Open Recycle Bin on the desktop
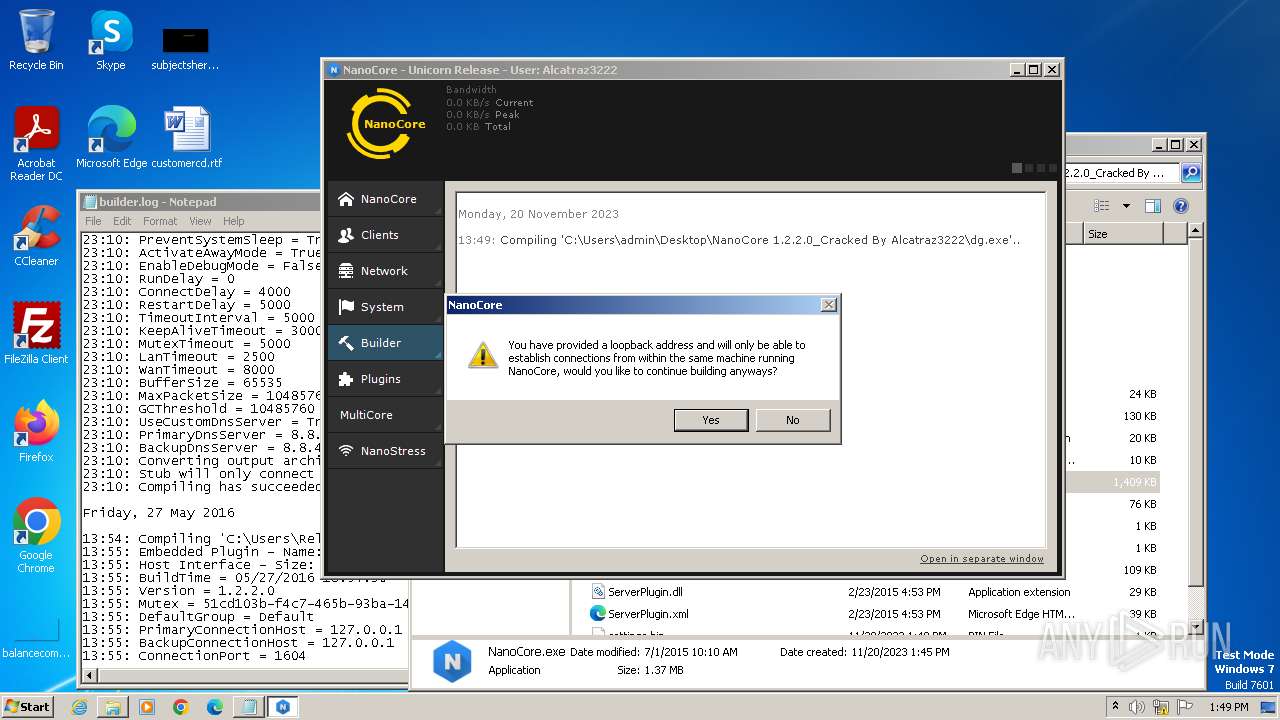The width and height of the screenshot is (1280, 720). point(36,41)
